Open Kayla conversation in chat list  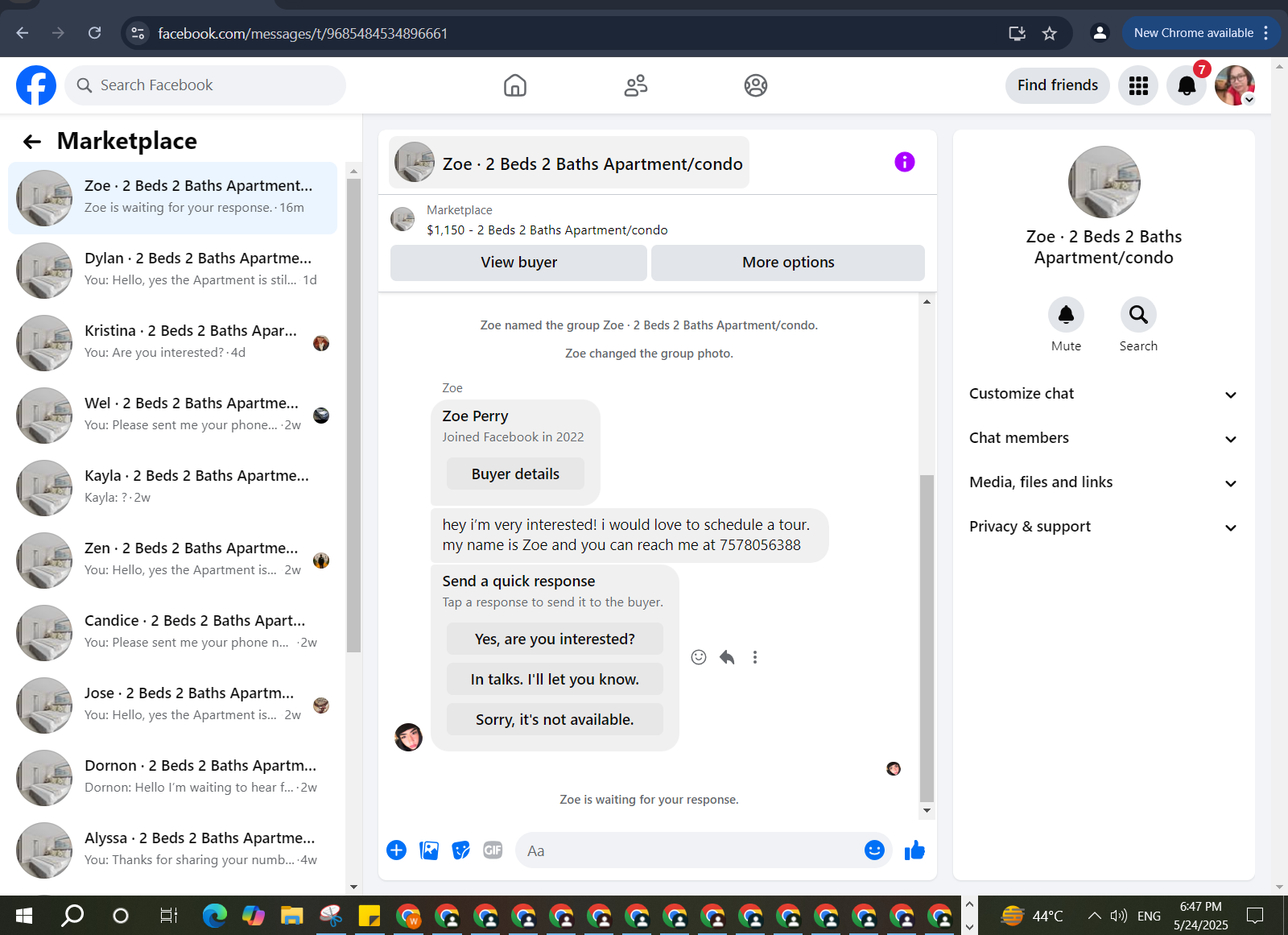[x=172, y=488]
